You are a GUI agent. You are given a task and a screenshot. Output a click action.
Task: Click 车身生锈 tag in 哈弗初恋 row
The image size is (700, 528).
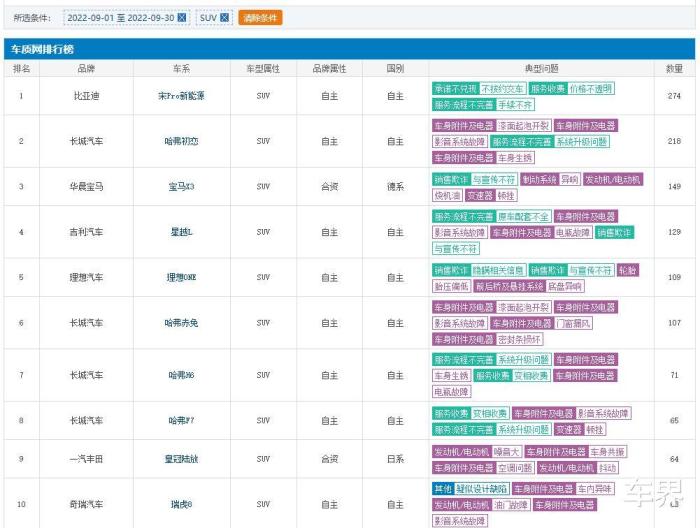tap(515, 158)
